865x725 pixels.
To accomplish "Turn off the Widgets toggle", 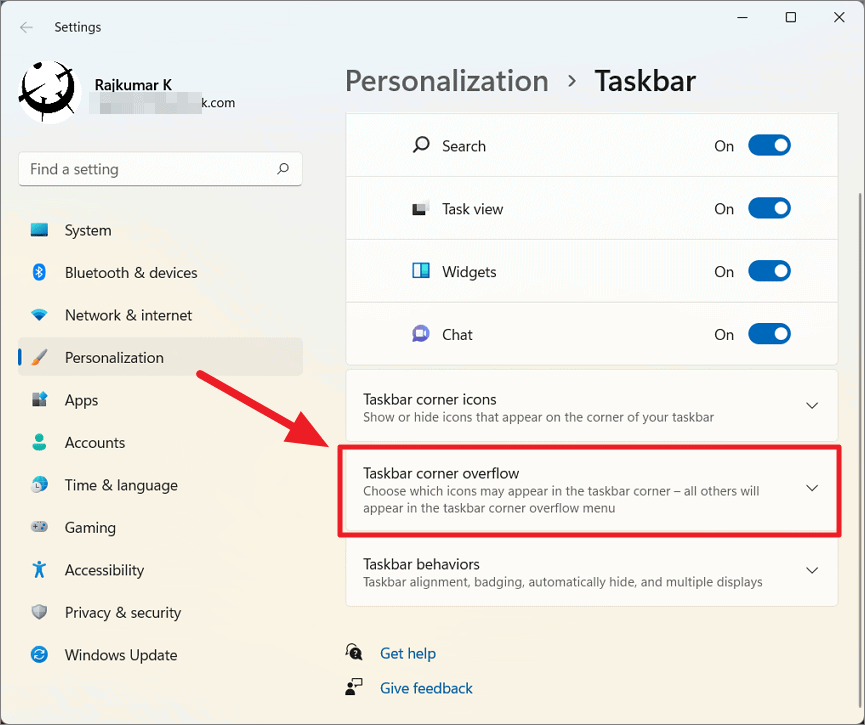I will point(769,271).
